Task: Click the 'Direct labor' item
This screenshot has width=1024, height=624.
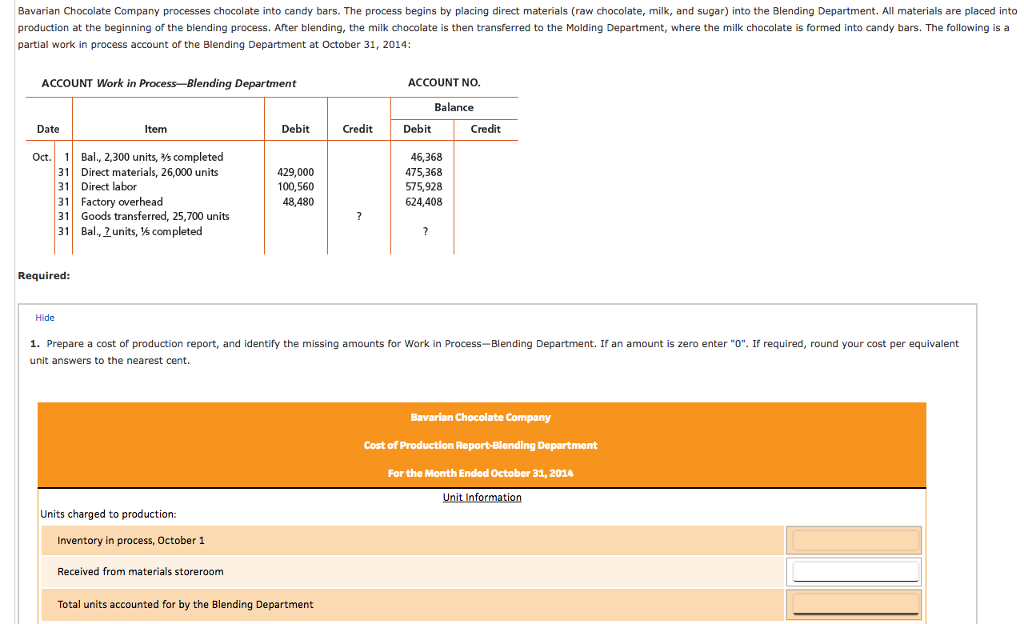Action: click(108, 187)
